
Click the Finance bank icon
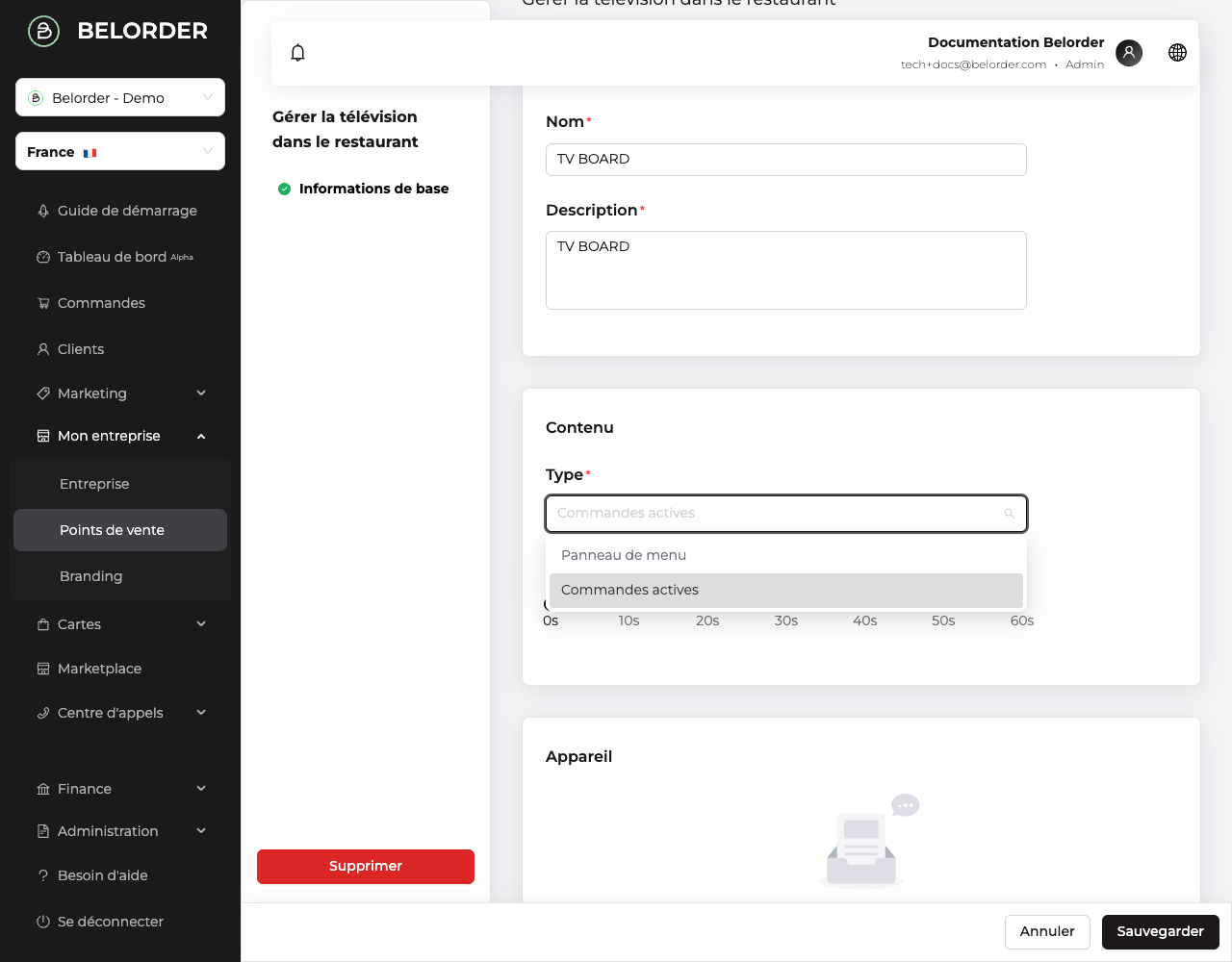(x=43, y=789)
